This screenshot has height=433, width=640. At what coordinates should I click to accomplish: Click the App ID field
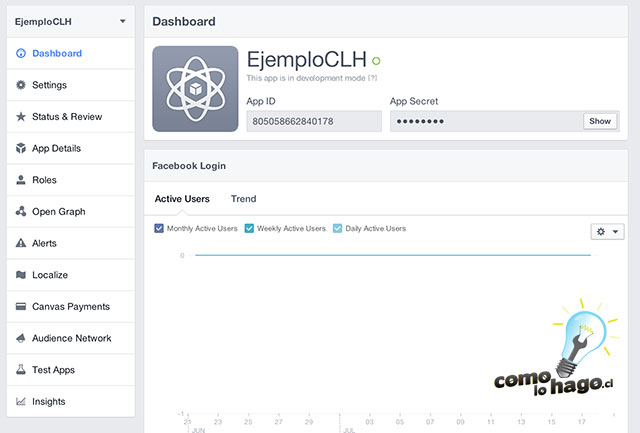(314, 121)
